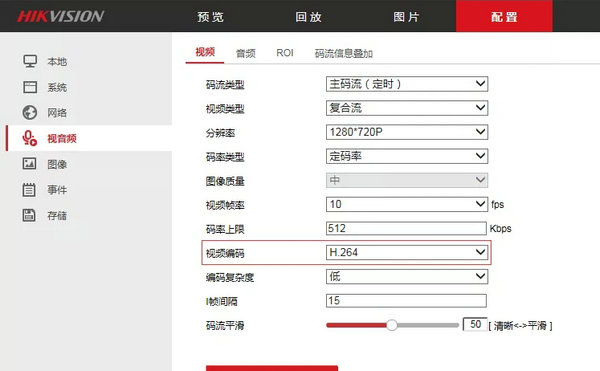Click the 分辨率 label
This screenshot has width=600, height=371.
point(220,133)
